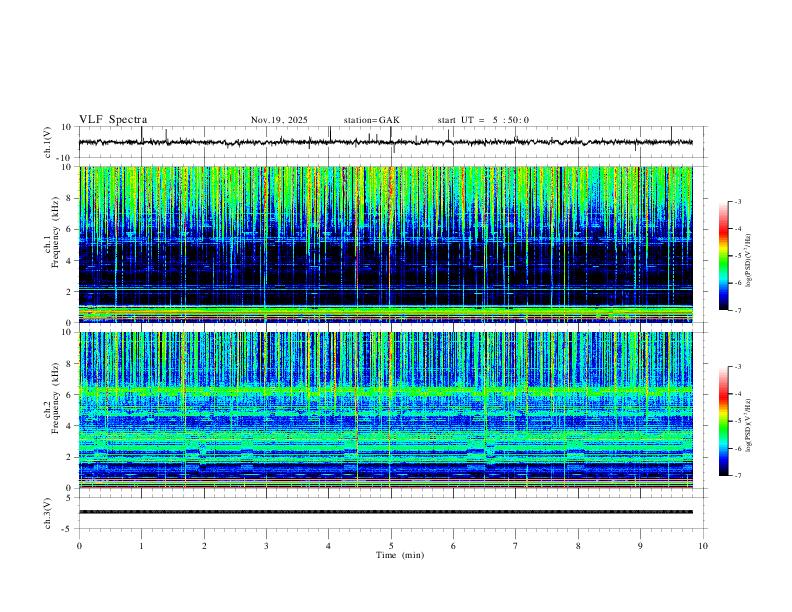Image resolution: width=792 pixels, height=612 pixels.
Task: Click the date "Nov.19, 2025"
Action: tap(279, 120)
